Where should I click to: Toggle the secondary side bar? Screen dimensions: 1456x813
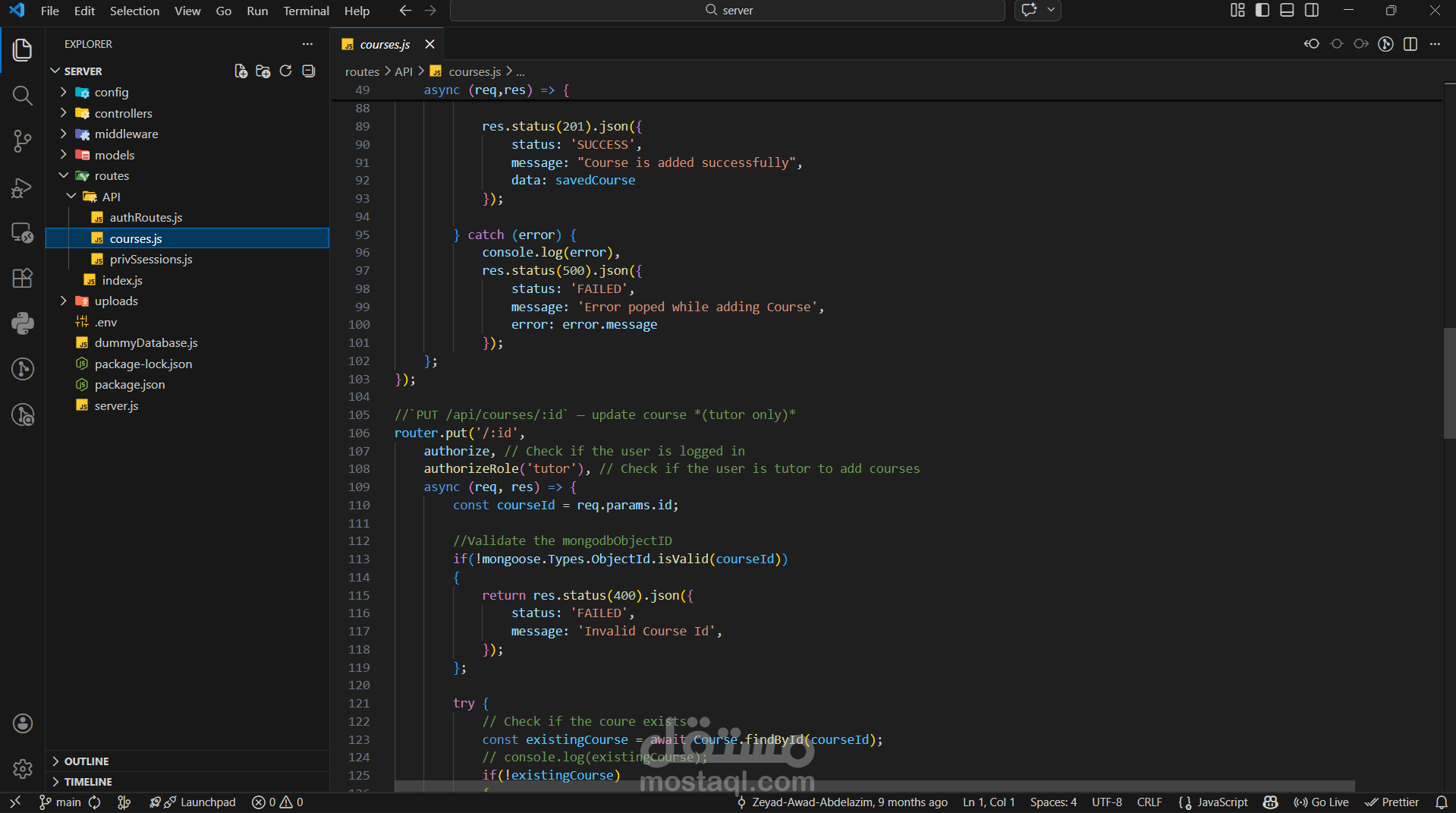1311,10
